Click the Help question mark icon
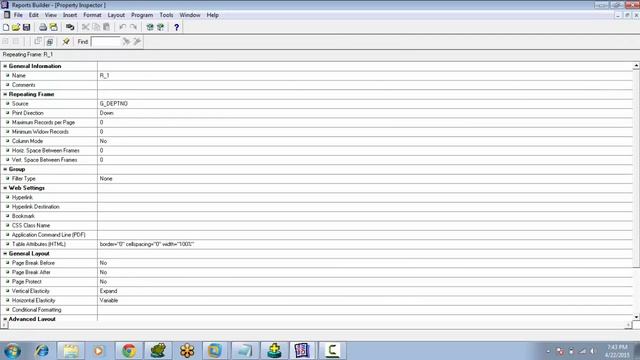The width and height of the screenshot is (640, 360). pyautogui.click(x=176, y=27)
